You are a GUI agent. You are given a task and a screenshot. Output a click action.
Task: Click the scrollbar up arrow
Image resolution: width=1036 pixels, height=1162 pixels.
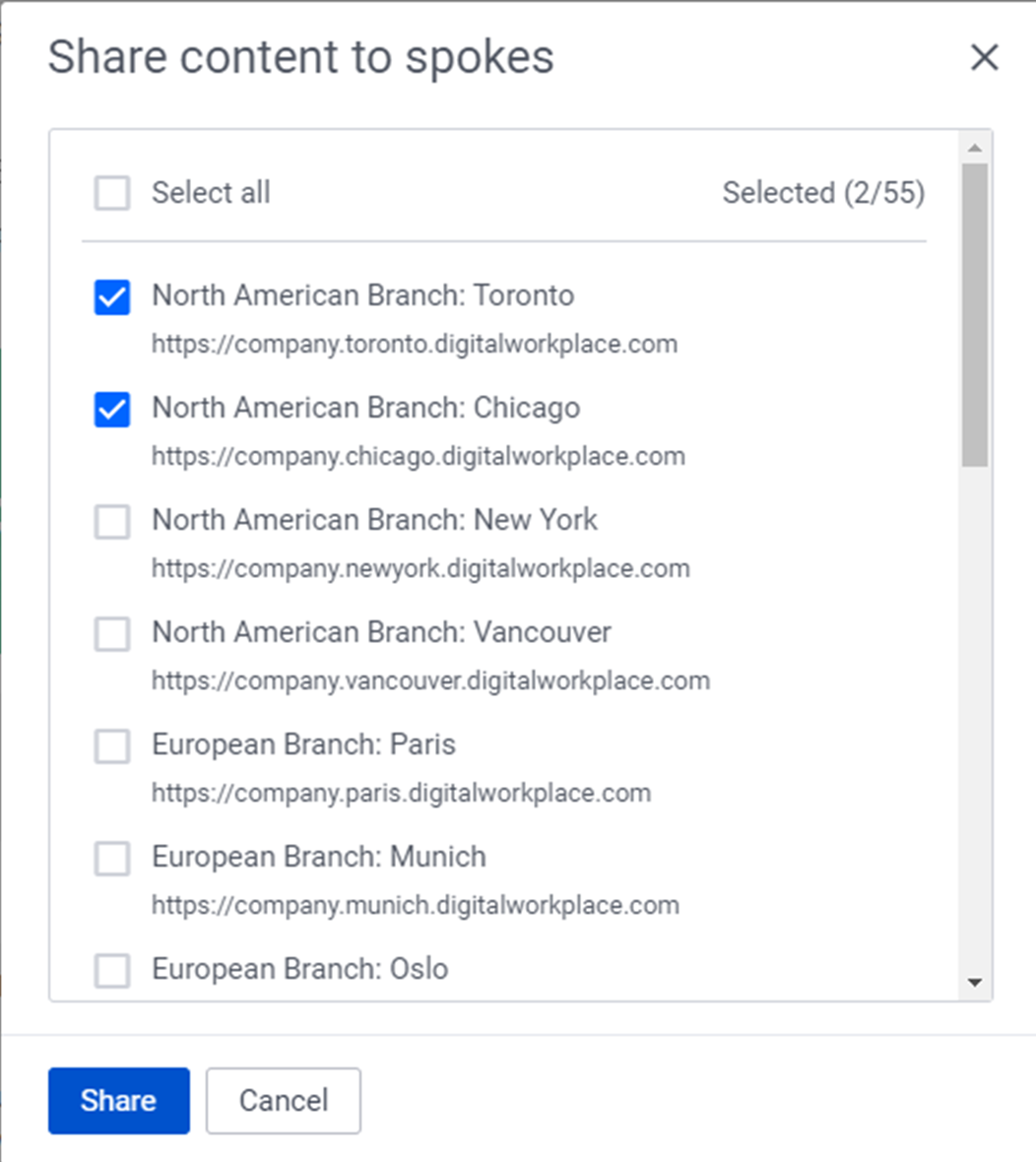[975, 146]
